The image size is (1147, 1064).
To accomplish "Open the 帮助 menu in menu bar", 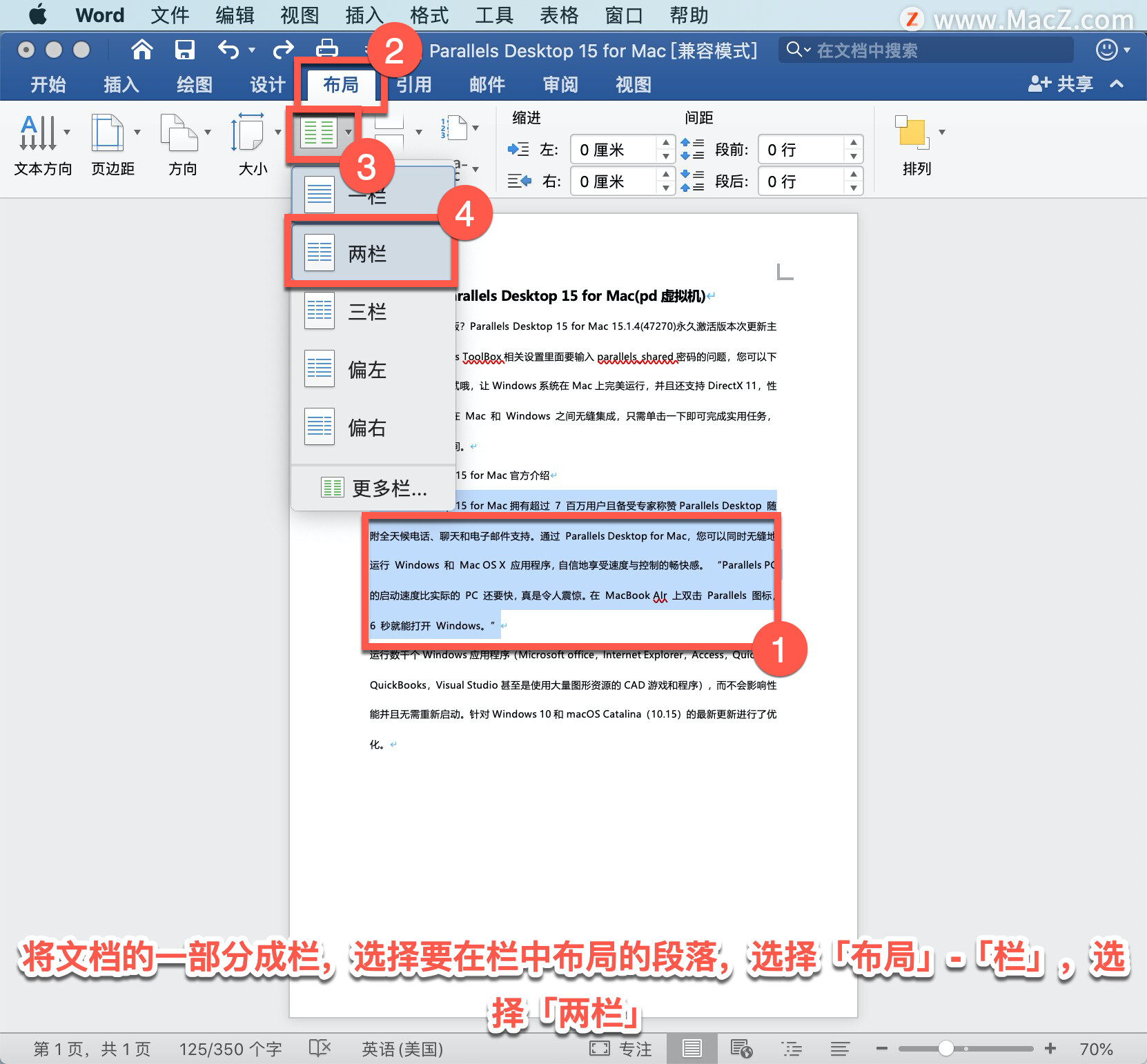I will click(x=689, y=15).
